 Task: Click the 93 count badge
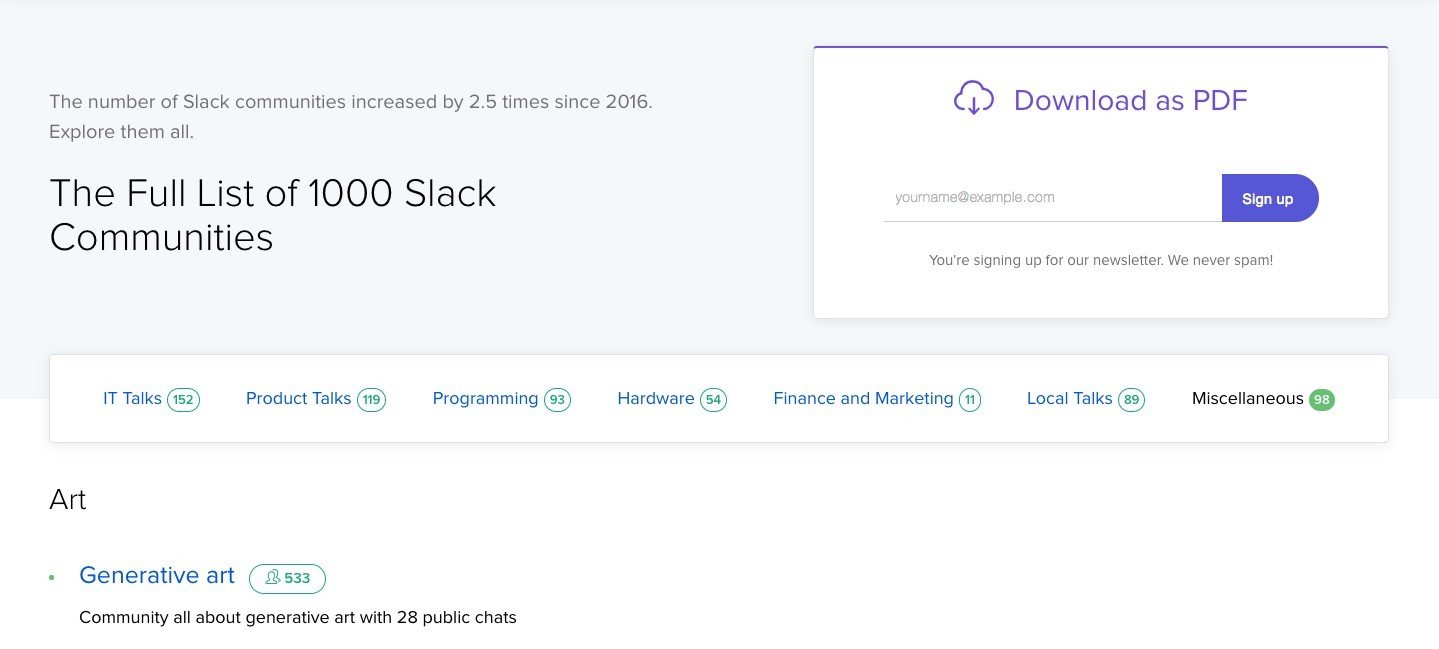pos(557,400)
